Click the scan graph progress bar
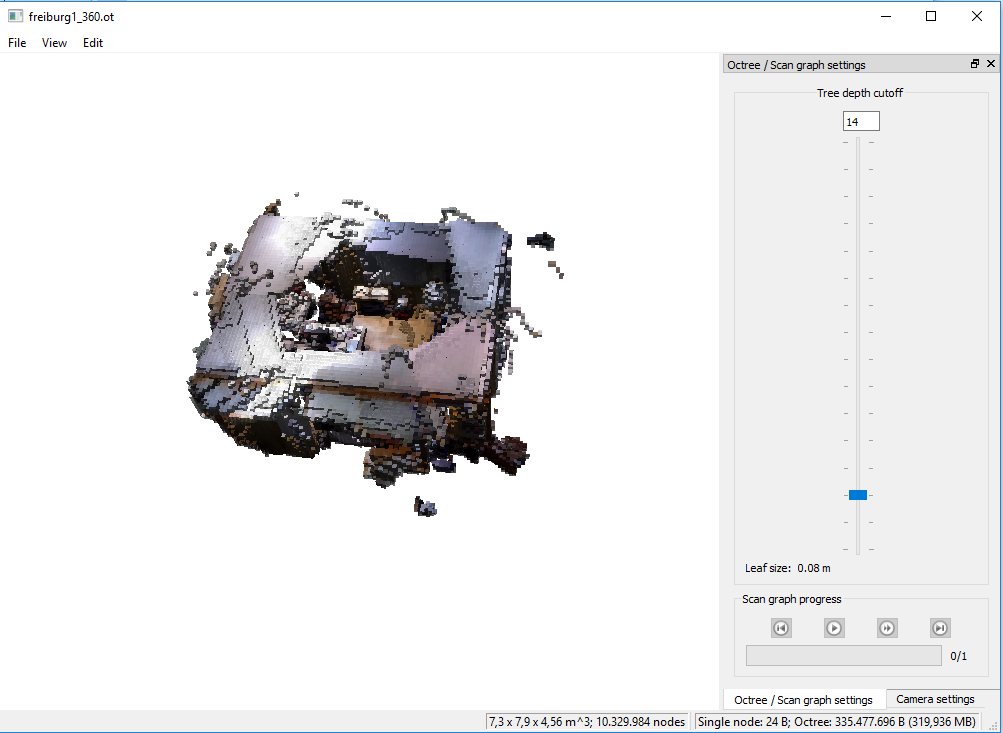Image resolution: width=1003 pixels, height=733 pixels. pos(843,655)
